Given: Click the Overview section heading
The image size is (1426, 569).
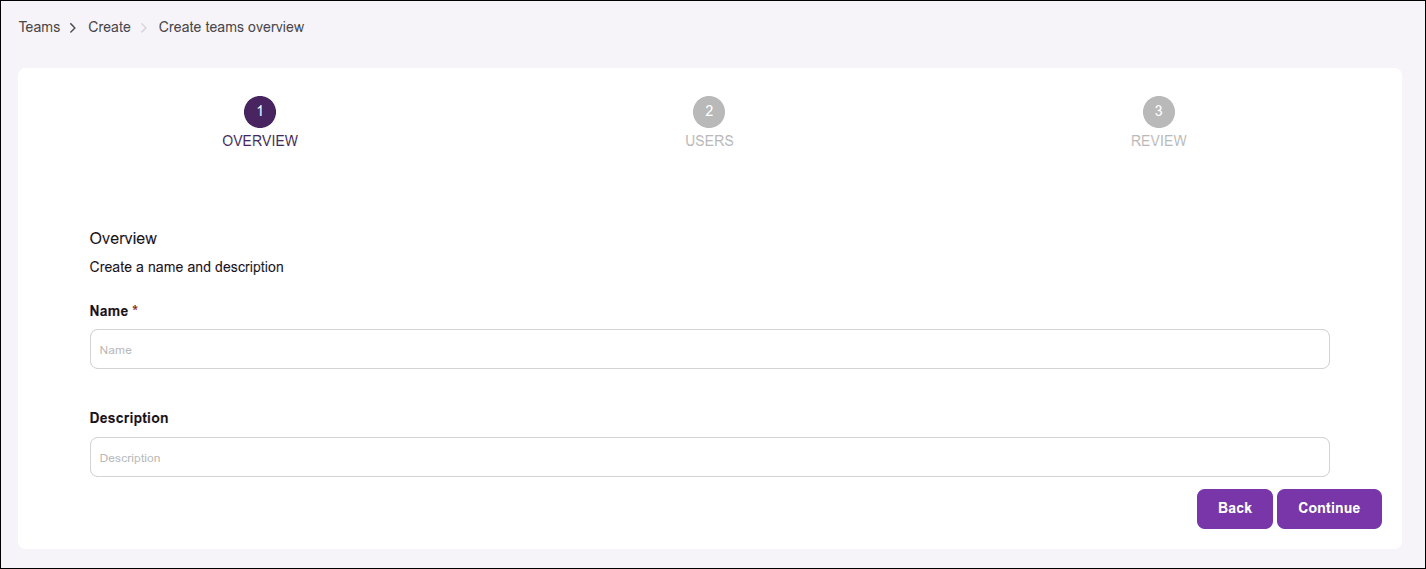Looking at the screenshot, I should 123,238.
